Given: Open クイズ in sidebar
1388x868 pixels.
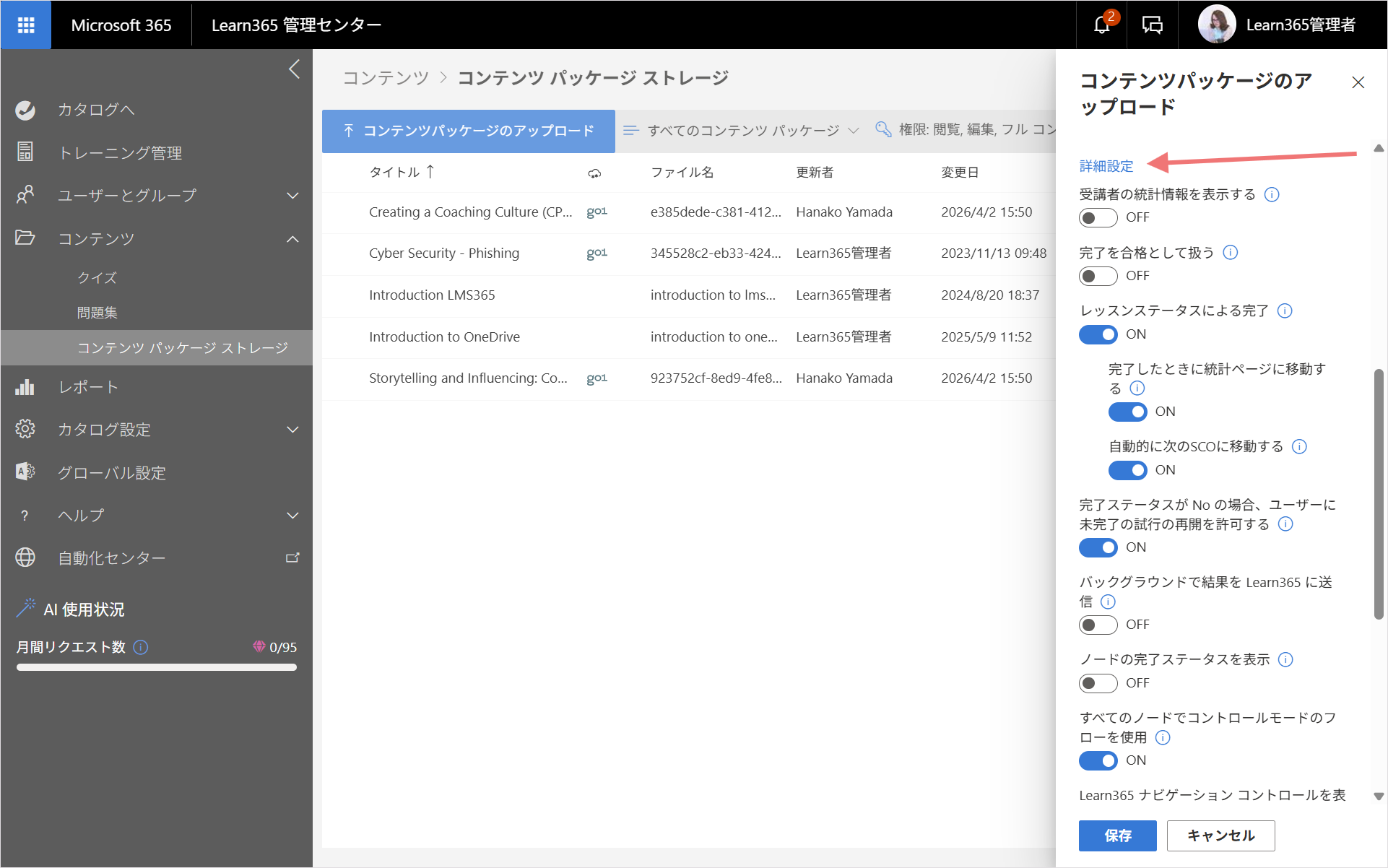Looking at the screenshot, I should (x=97, y=277).
